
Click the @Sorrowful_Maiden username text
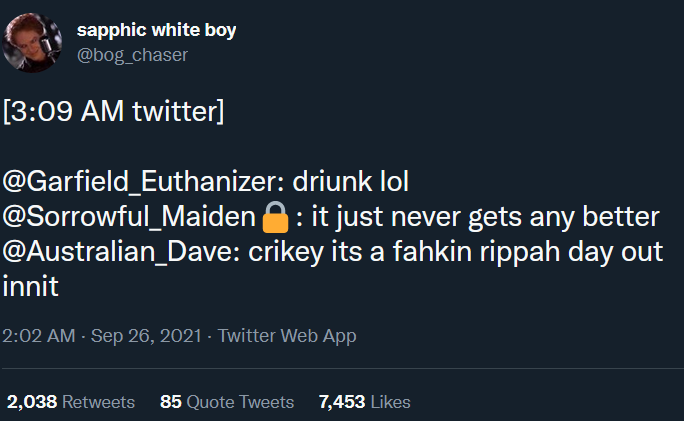coord(130,217)
